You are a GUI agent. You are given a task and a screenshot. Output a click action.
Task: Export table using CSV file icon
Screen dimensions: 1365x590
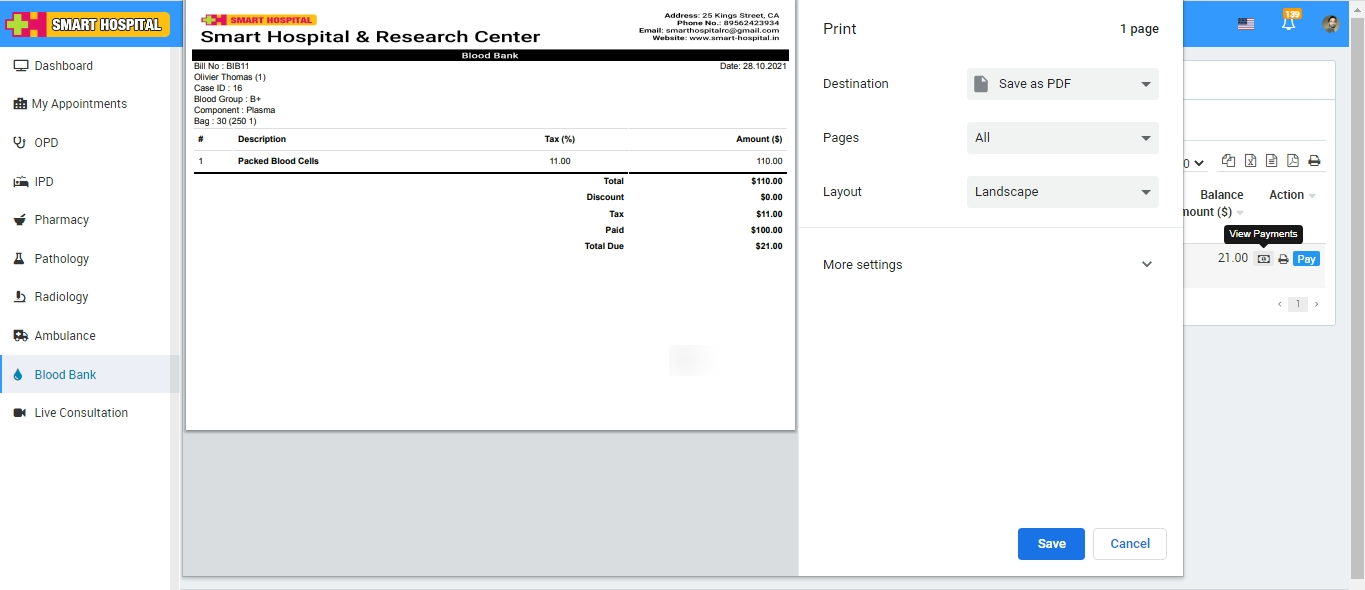pyautogui.click(x=1271, y=161)
